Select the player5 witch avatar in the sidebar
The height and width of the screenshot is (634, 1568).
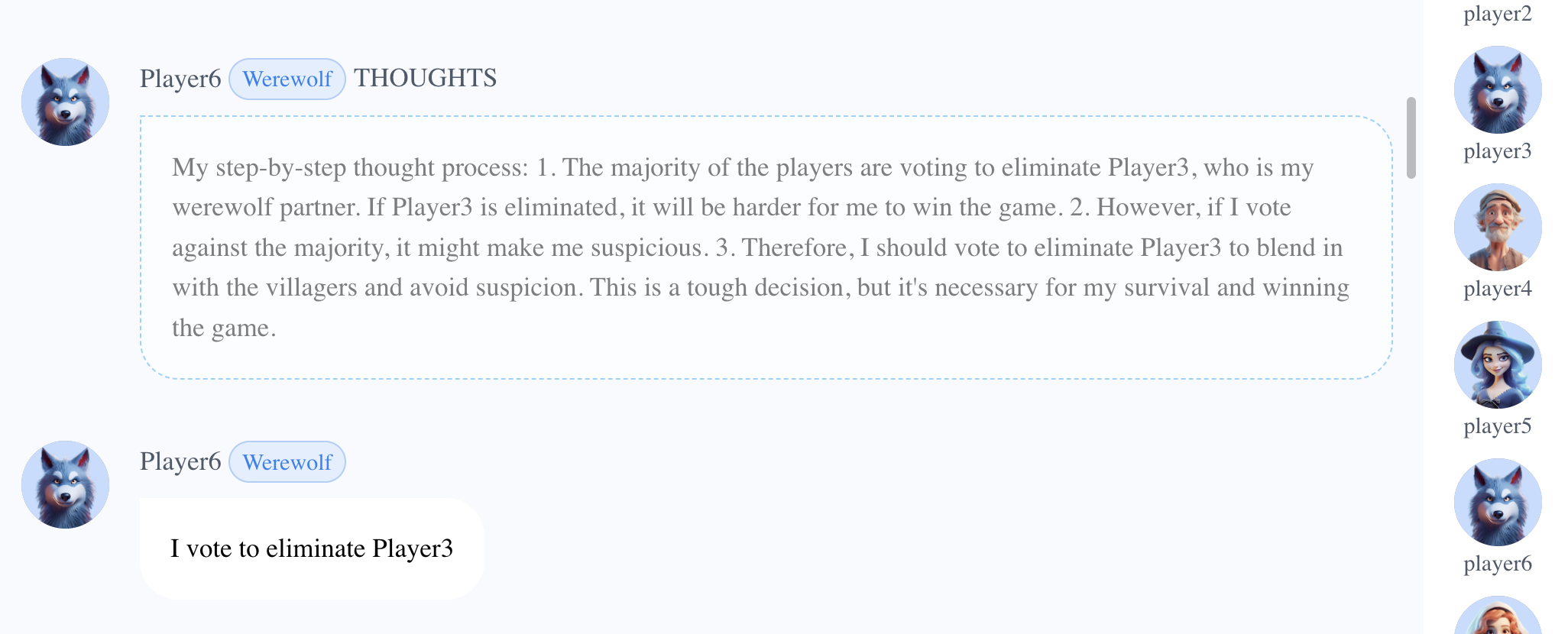click(x=1497, y=365)
